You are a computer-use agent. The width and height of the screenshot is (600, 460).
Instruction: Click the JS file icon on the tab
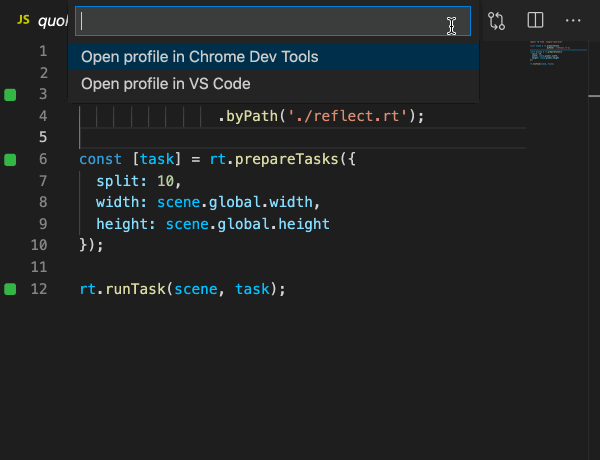23,20
